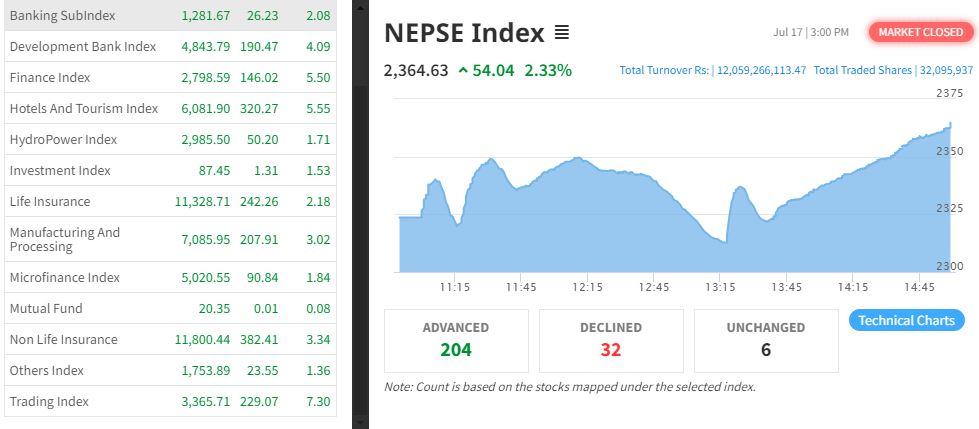
Task: Click the green up-arrow change indicator
Action: coord(463,71)
